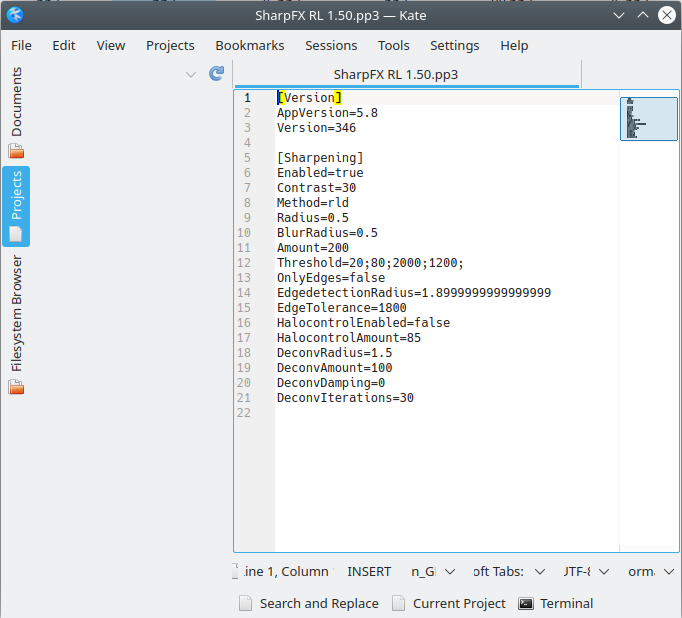Screen dimensions: 682x618
Task: Click the AppVersion=5.8 line
Action: tap(327, 113)
